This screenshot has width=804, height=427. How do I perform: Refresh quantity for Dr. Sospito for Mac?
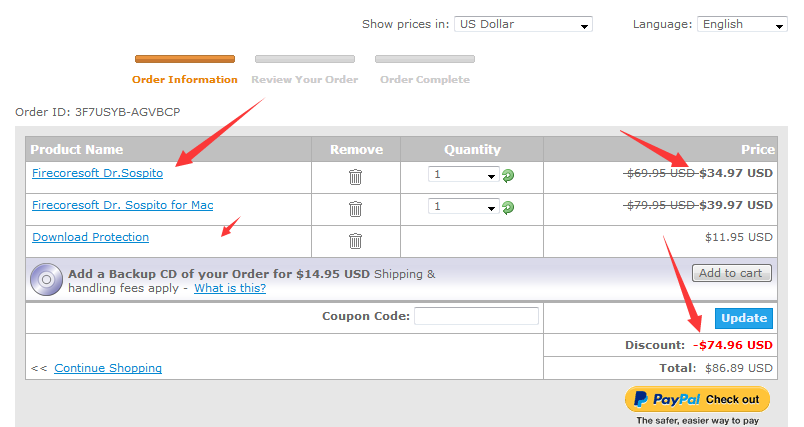click(x=508, y=208)
